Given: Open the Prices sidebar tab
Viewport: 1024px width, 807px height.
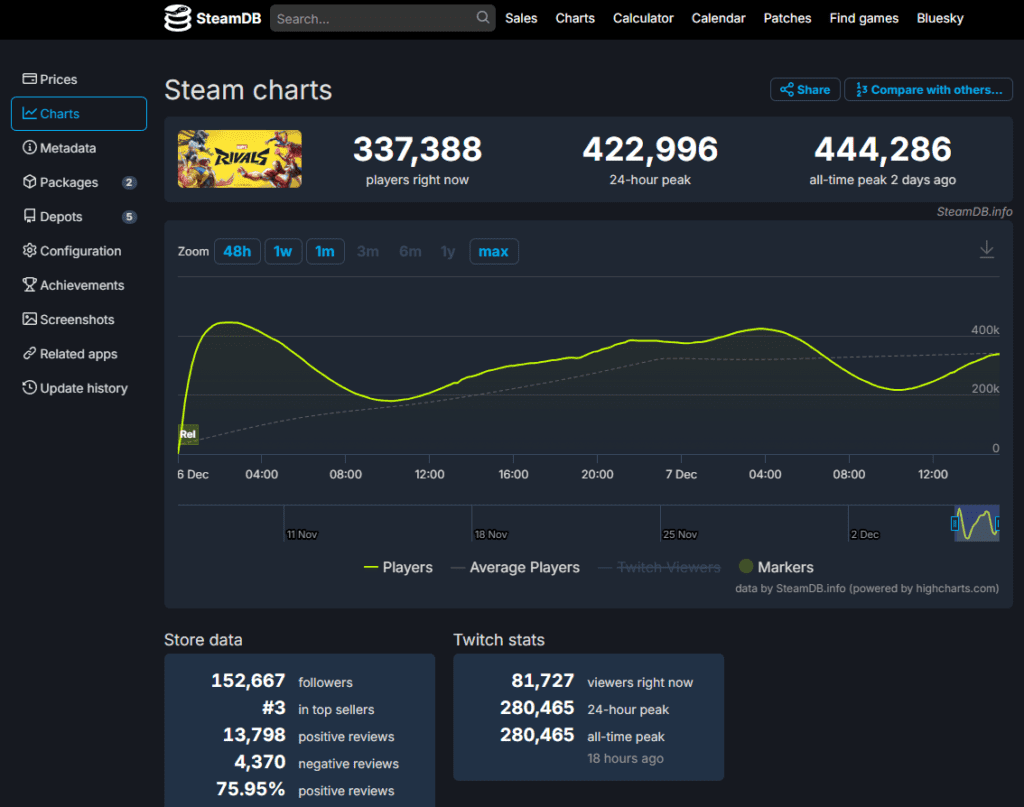Looking at the screenshot, I should coord(79,79).
